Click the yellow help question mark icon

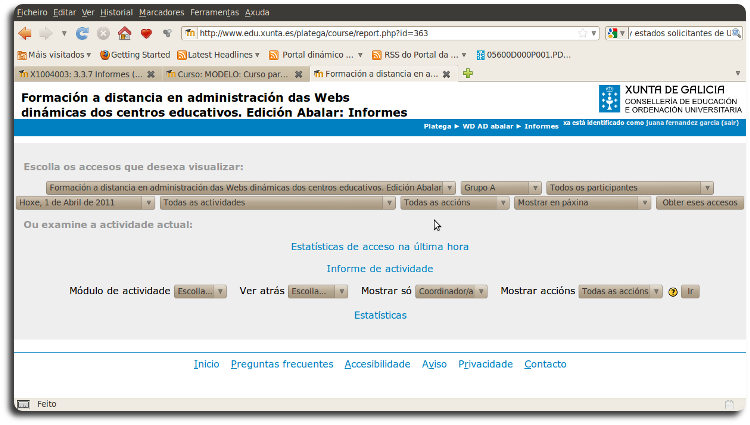(673, 292)
